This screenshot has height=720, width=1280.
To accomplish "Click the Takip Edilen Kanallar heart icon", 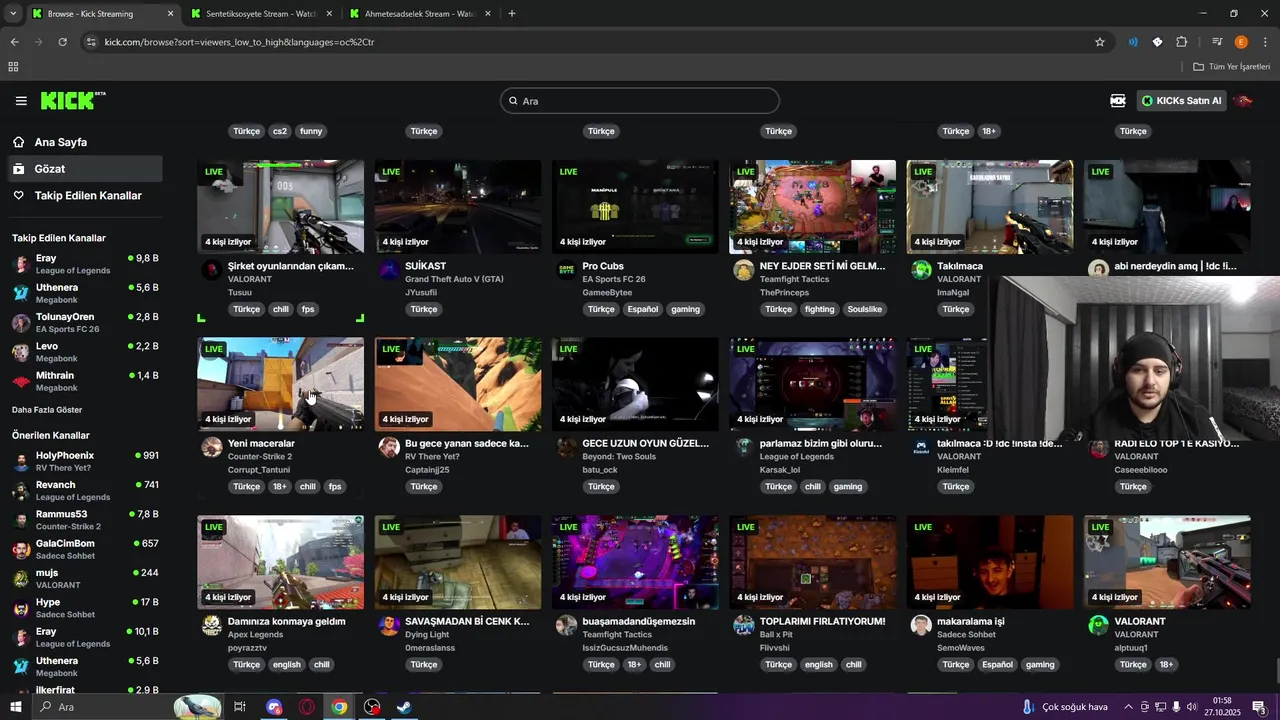I will [x=19, y=195].
